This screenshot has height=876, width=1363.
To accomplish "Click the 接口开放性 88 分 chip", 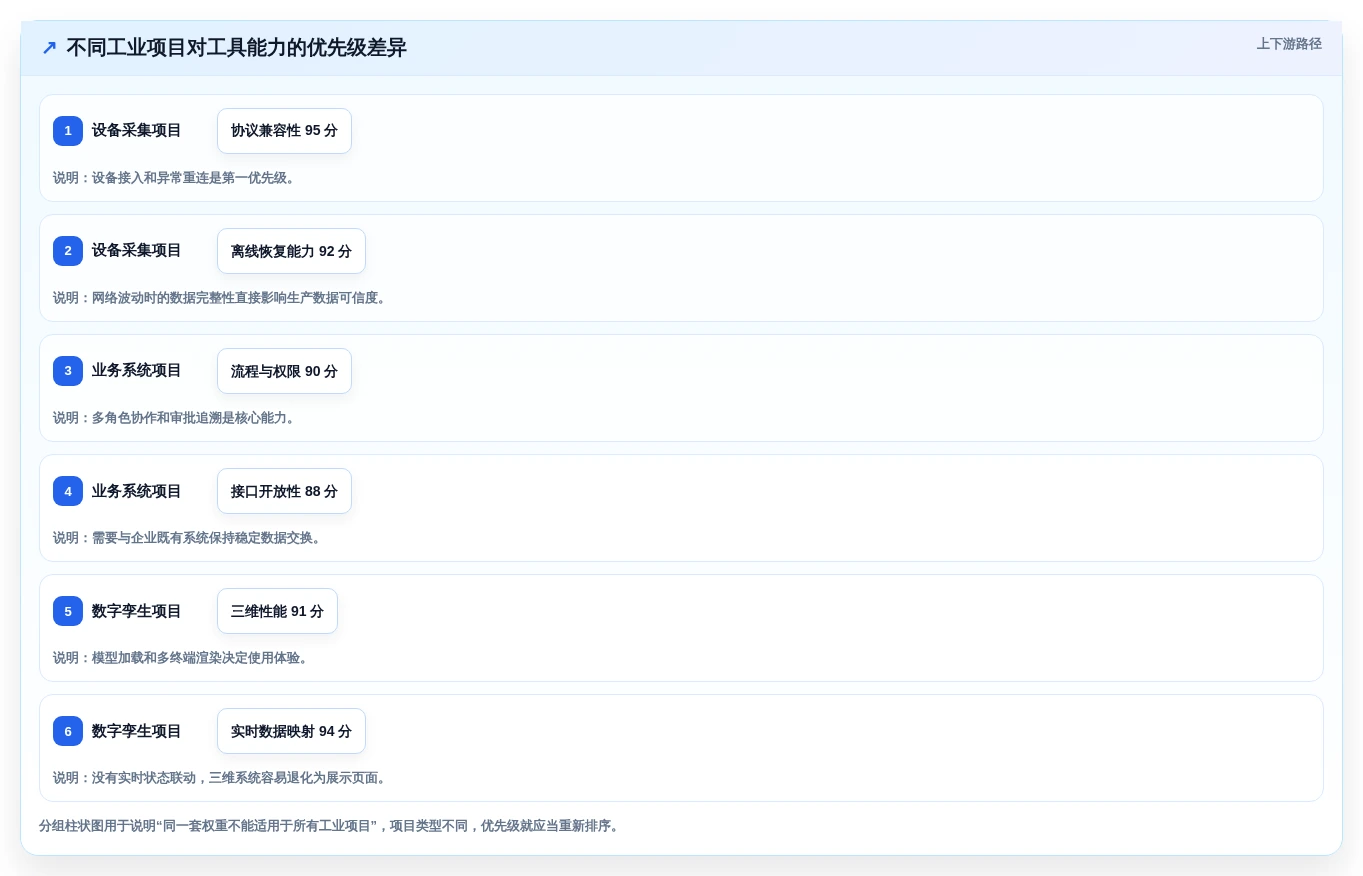I will (284, 491).
